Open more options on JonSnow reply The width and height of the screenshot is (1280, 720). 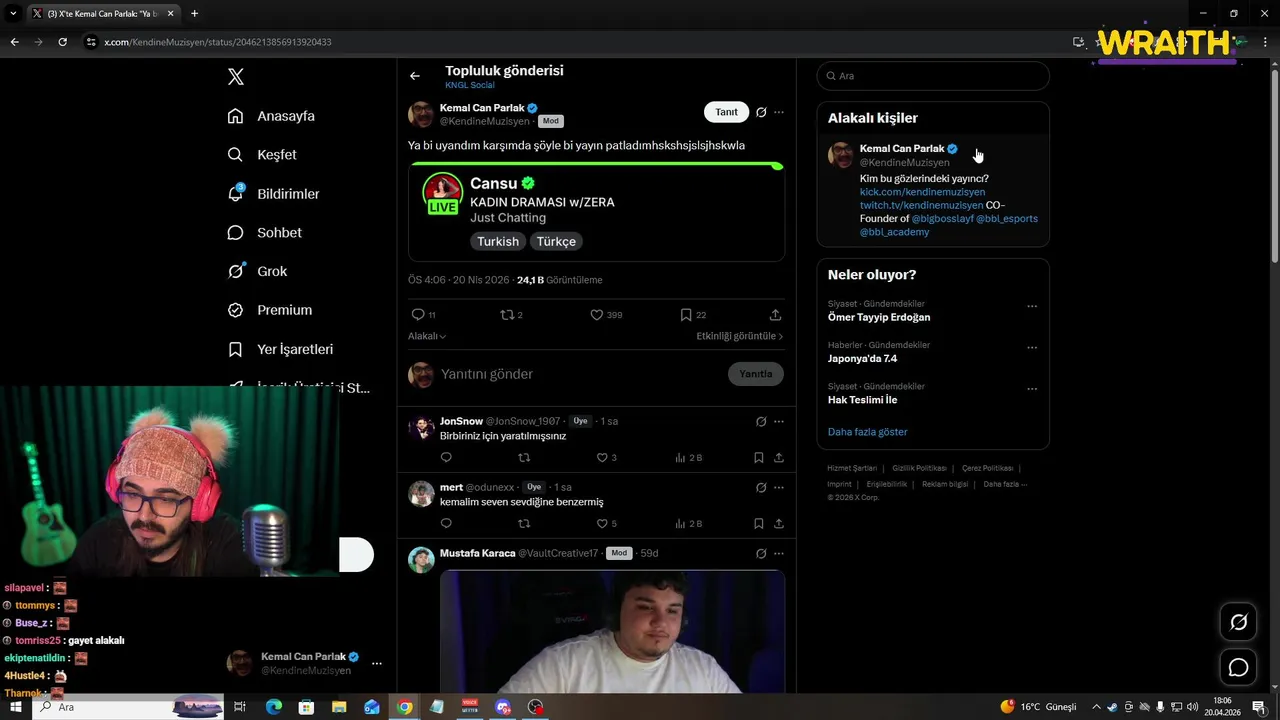click(779, 421)
